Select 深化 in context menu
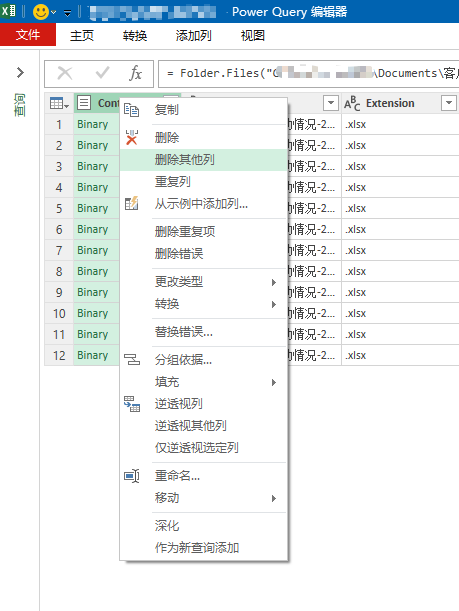The image size is (459, 611). (204, 526)
